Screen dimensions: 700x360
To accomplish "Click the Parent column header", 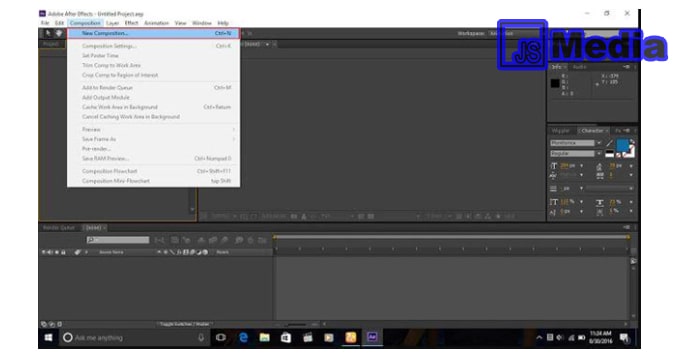I will (222, 252).
